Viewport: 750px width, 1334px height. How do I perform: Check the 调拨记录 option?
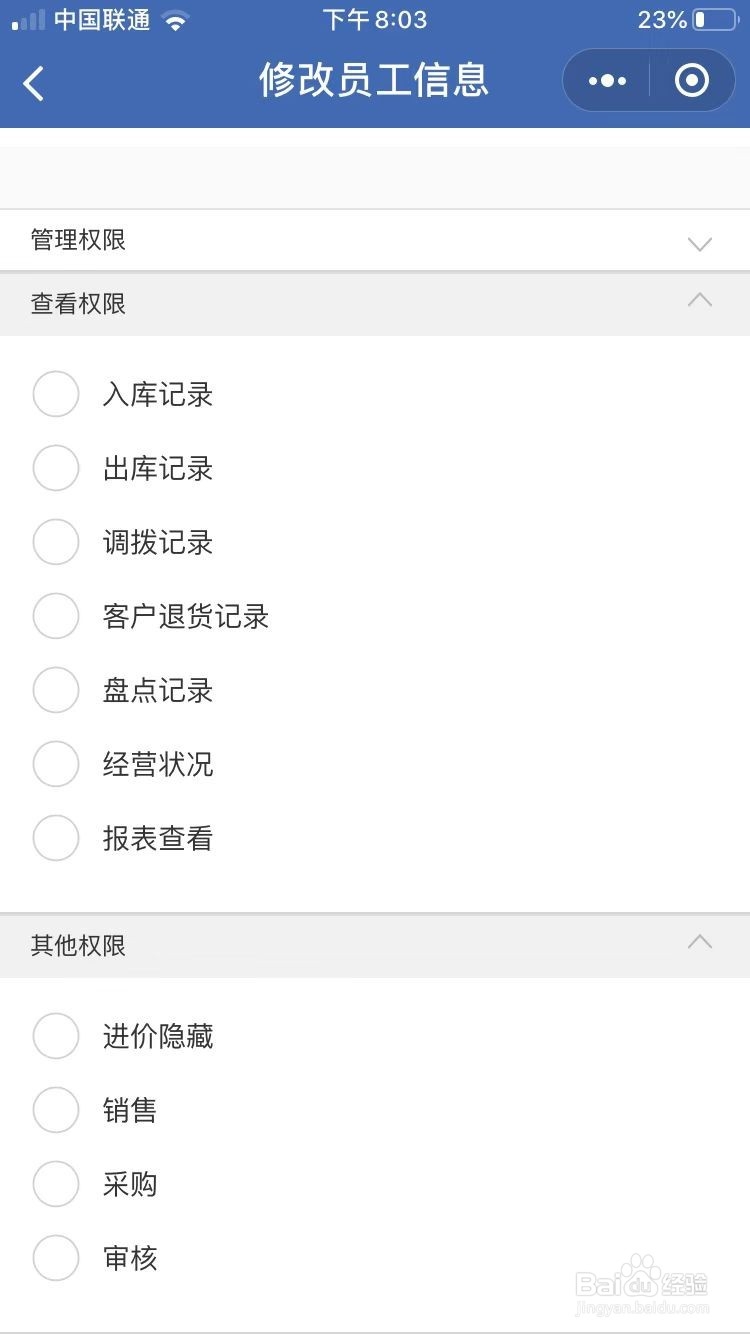coord(56,542)
